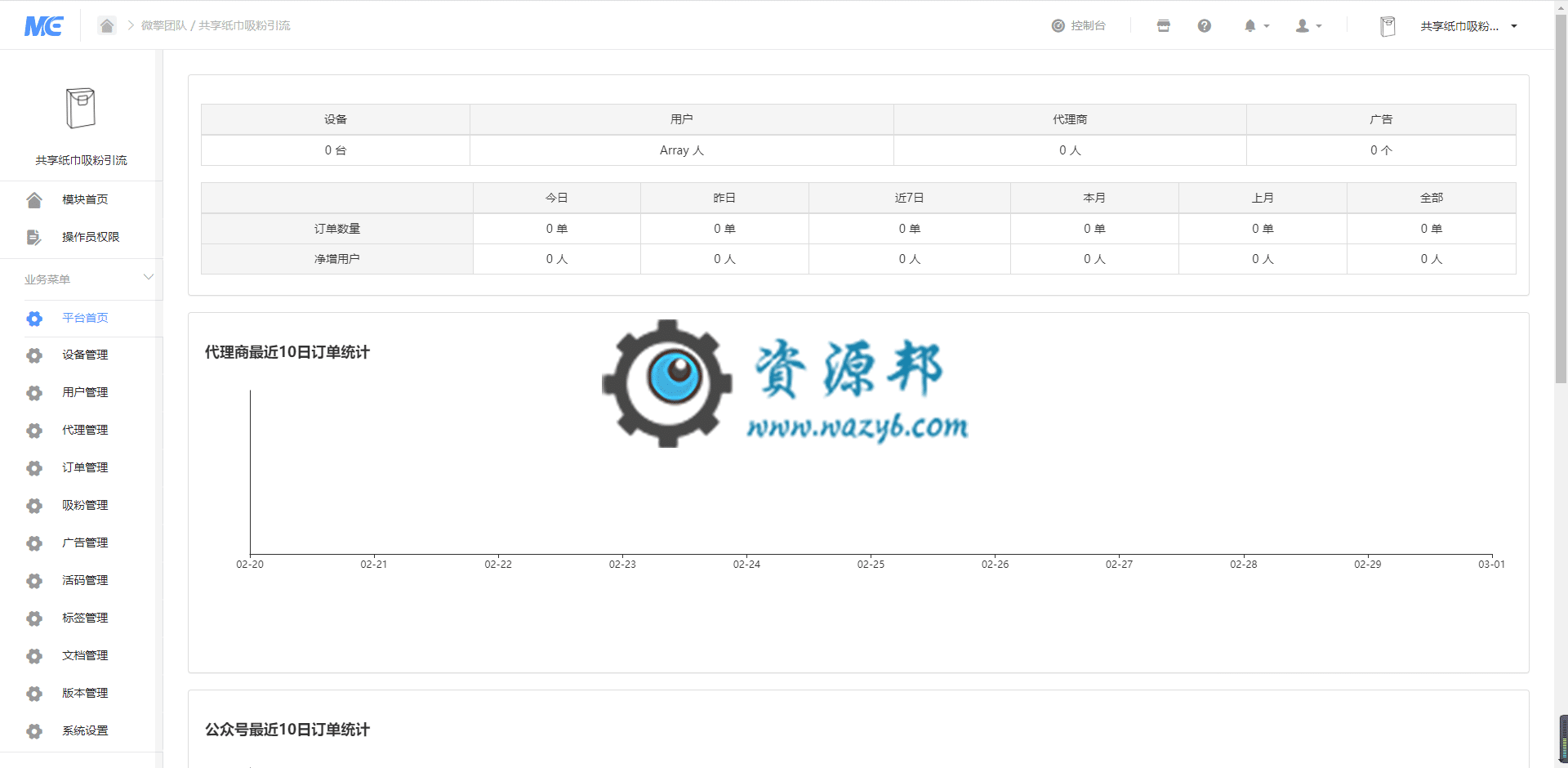Click gear icon beside 吸粉管理
The height and width of the screenshot is (768, 1568).
pos(34,506)
